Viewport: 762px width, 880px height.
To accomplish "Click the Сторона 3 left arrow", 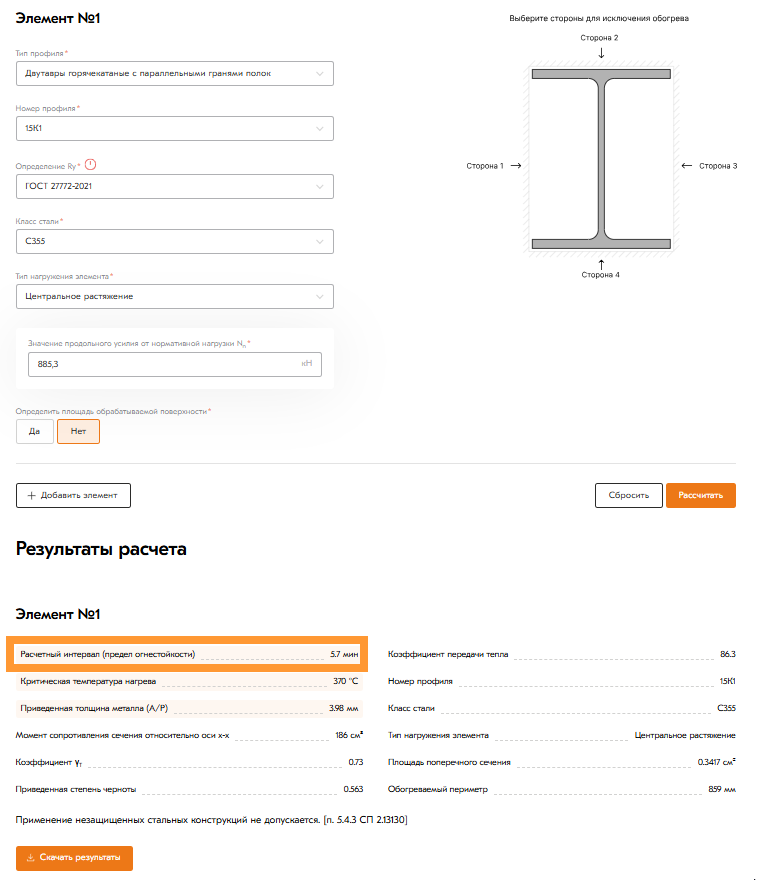I will (x=686, y=166).
